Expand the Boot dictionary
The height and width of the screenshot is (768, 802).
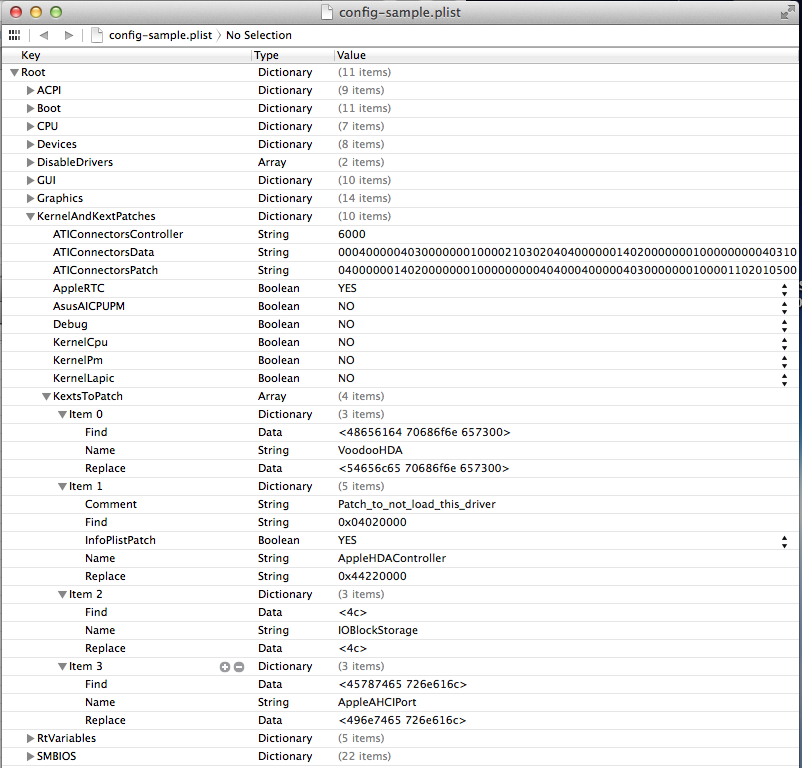tap(30, 108)
